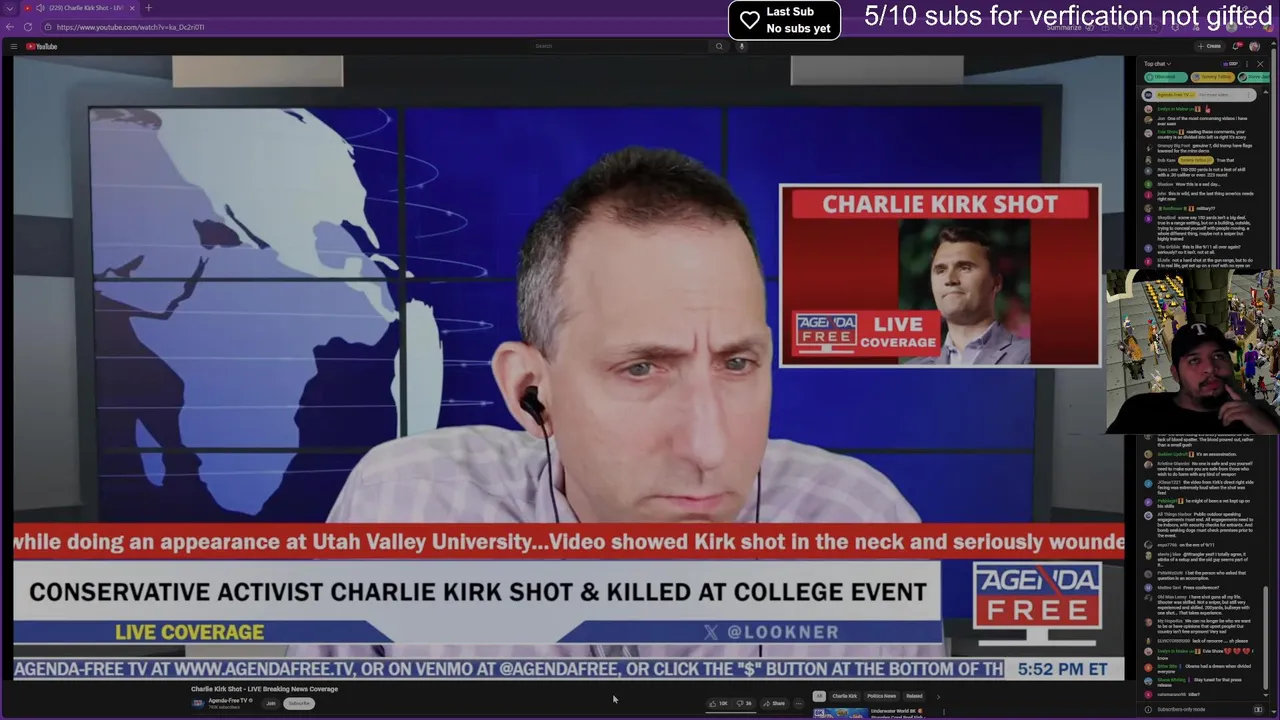
Task: Click the YouTube search field
Action: click(x=620, y=46)
